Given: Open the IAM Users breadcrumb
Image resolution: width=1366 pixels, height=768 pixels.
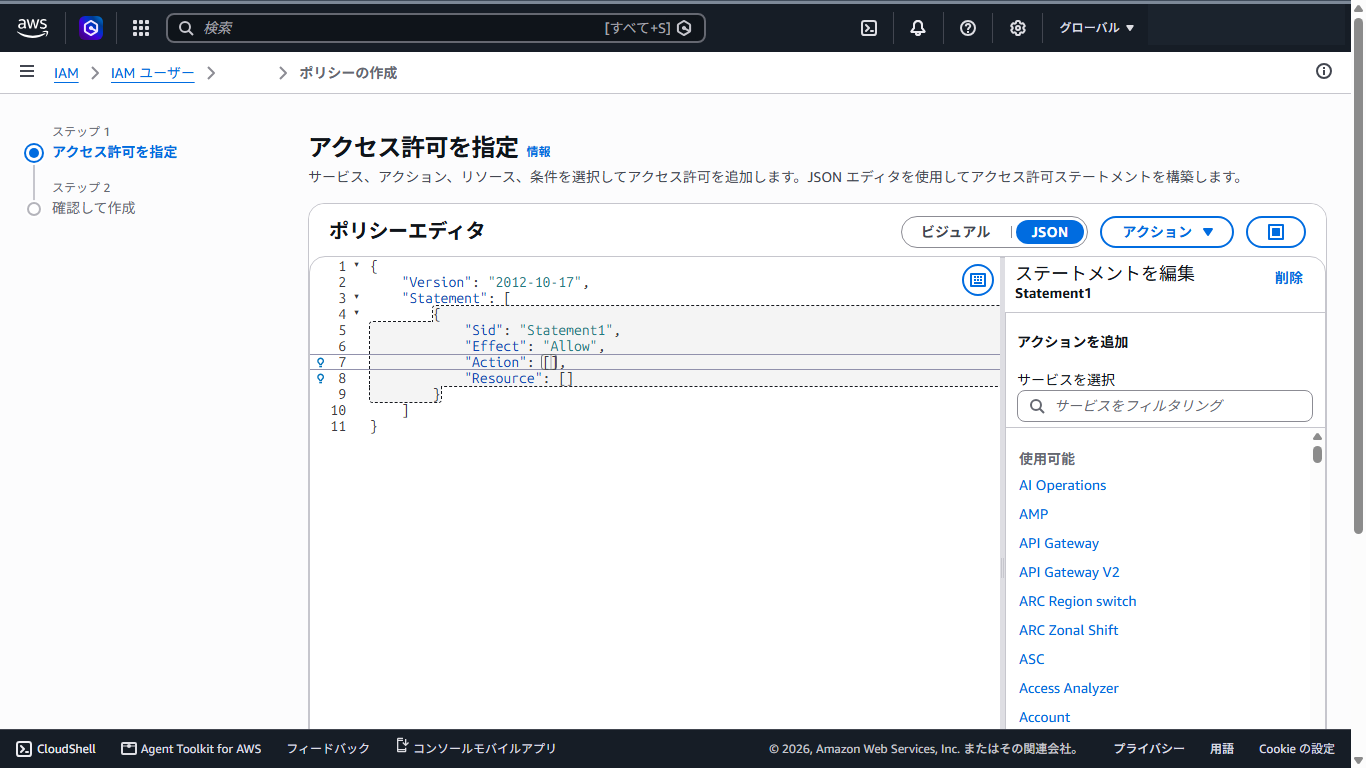Looking at the screenshot, I should pos(152,73).
